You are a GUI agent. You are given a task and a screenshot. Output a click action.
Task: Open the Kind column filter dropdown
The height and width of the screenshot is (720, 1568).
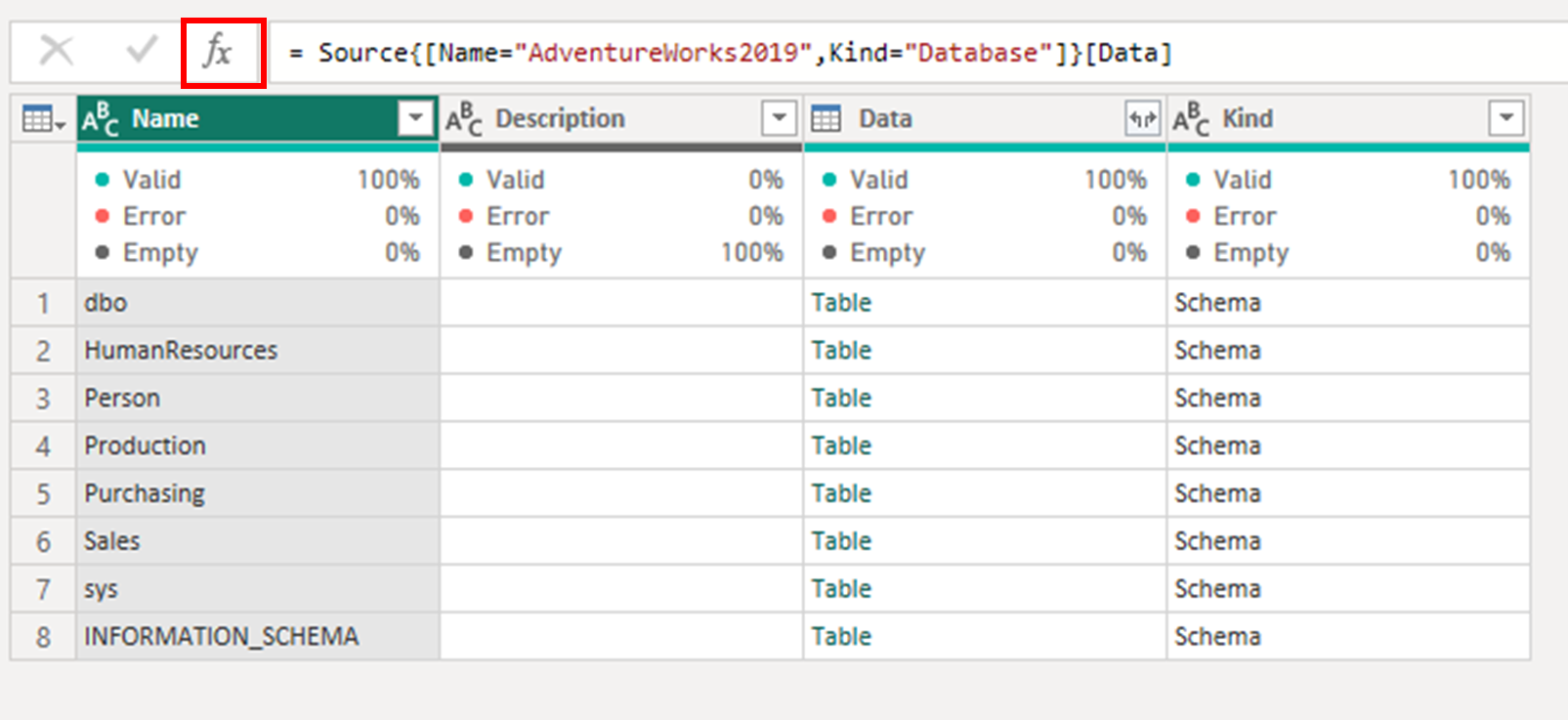[1505, 119]
